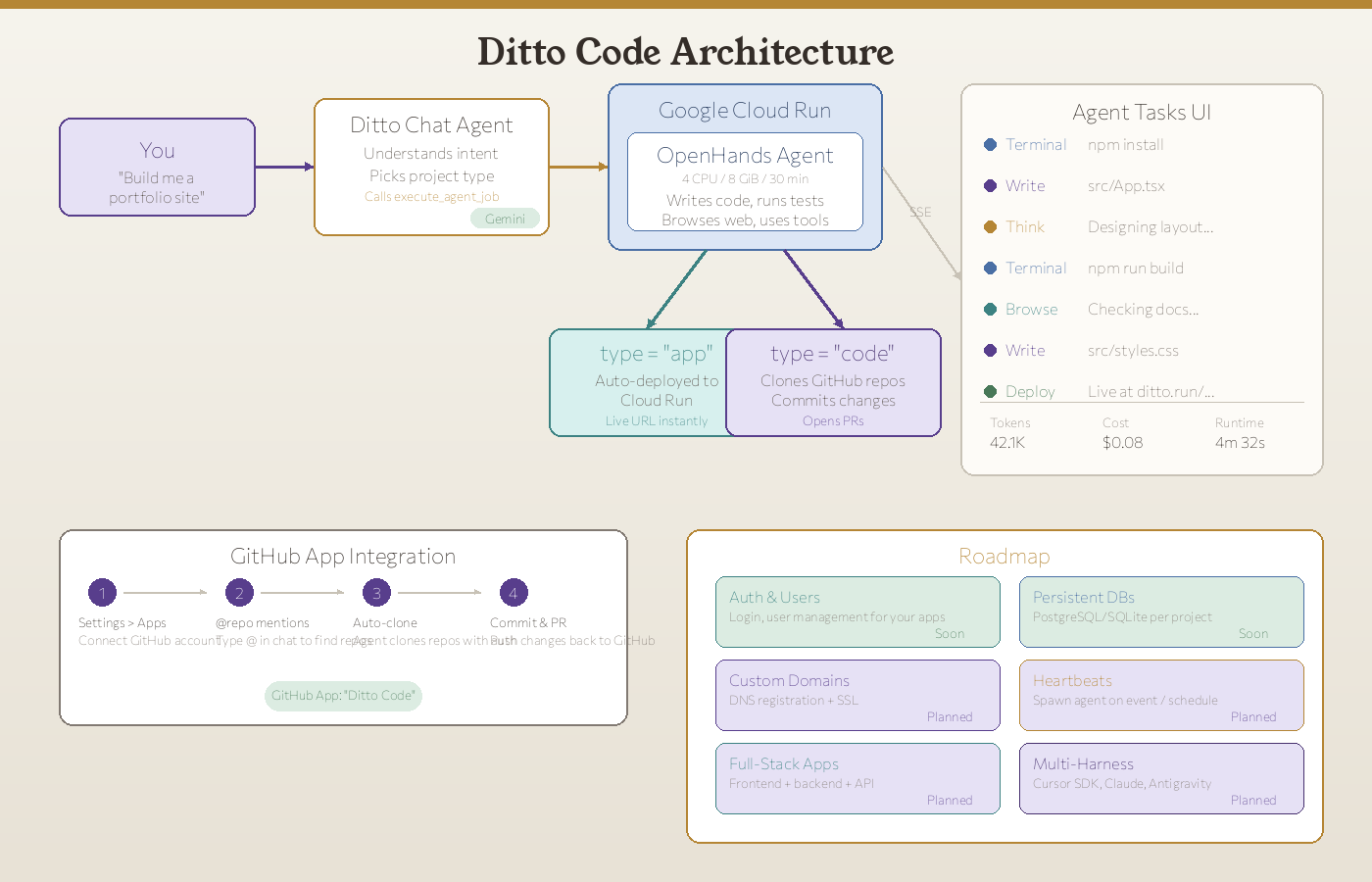
Task: Click the Deploy label
Action: (x=1030, y=392)
